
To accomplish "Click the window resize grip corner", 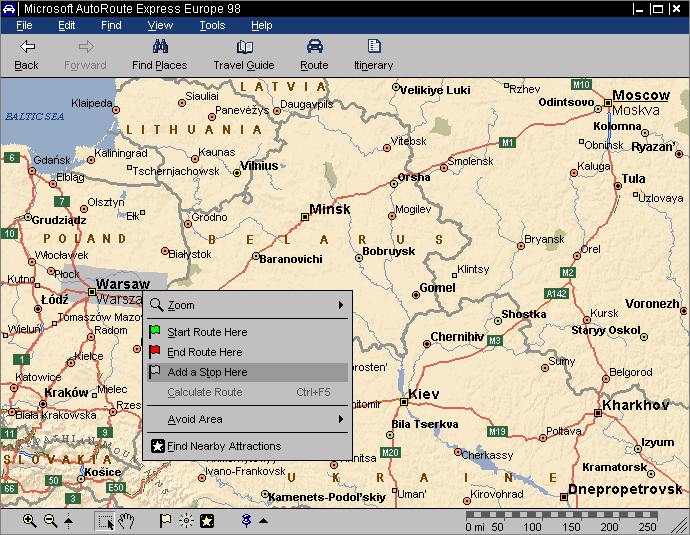I will coord(680,526).
